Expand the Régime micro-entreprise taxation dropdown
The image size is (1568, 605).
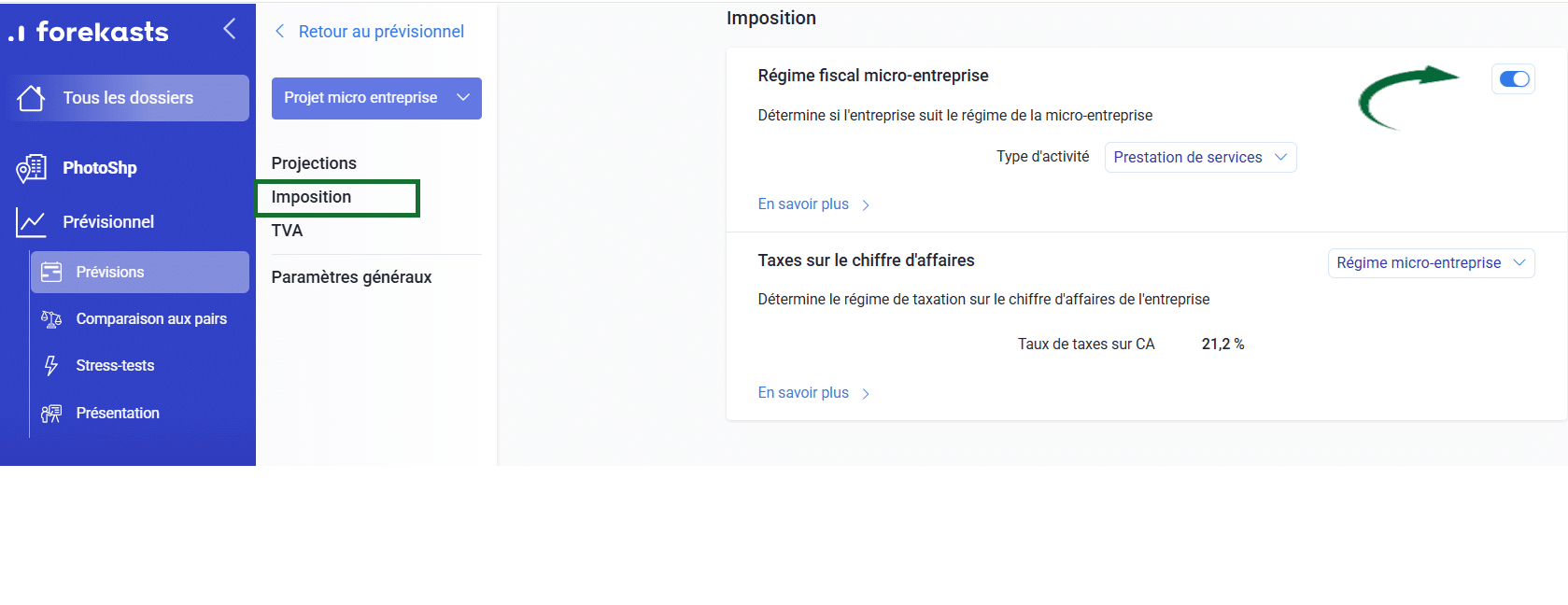(1430, 263)
